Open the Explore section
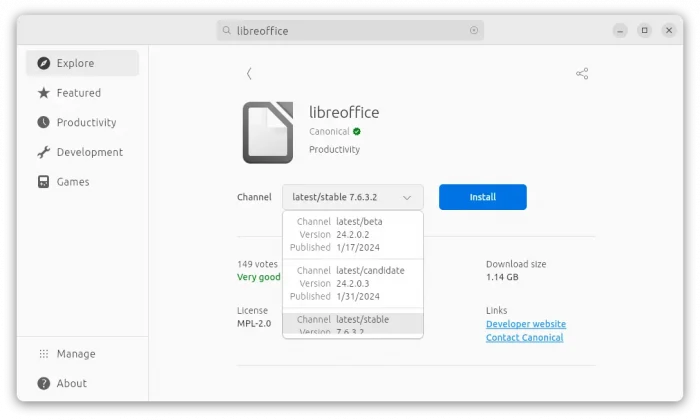The width and height of the screenshot is (700, 420). (83, 63)
